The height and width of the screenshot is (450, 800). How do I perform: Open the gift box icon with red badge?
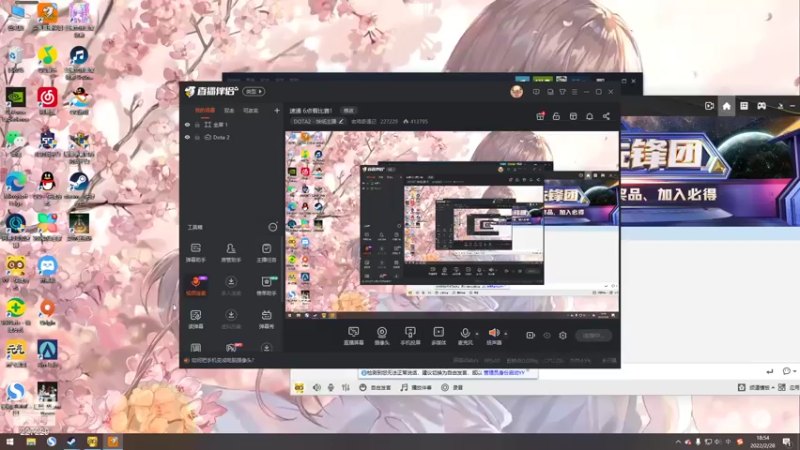540,116
